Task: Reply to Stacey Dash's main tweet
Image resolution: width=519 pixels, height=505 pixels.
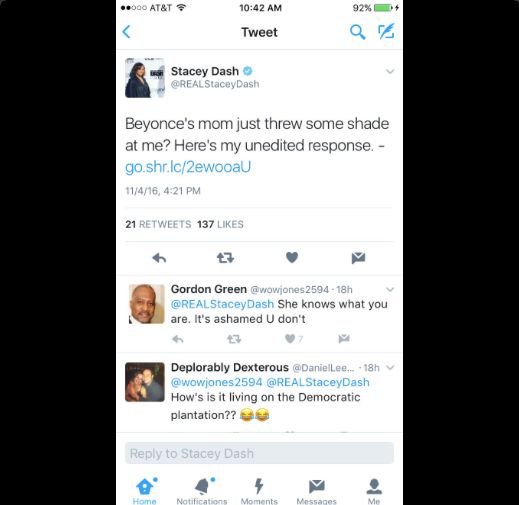Action: pyautogui.click(x=159, y=258)
